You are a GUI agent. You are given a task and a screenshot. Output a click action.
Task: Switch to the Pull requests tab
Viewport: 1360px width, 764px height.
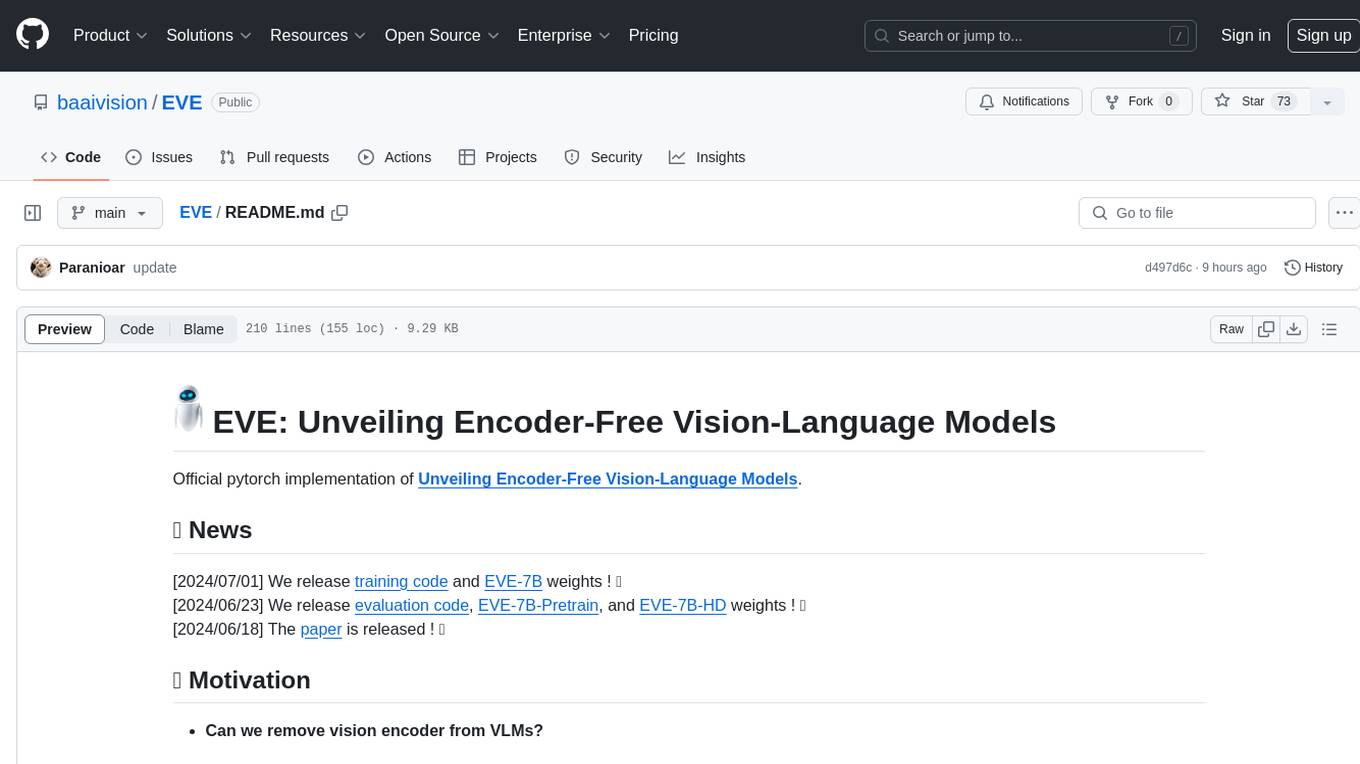pos(274,157)
